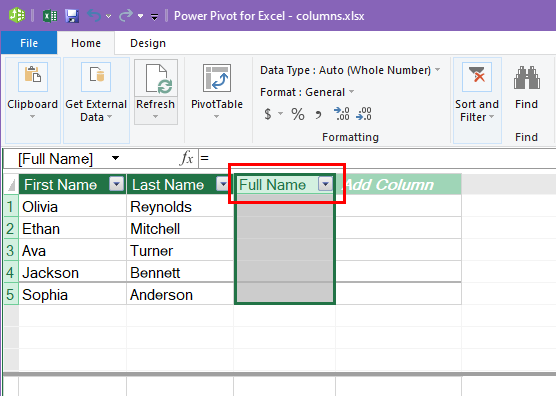The height and width of the screenshot is (396, 556).
Task: Click Increase Decimal icon
Action: point(341,114)
